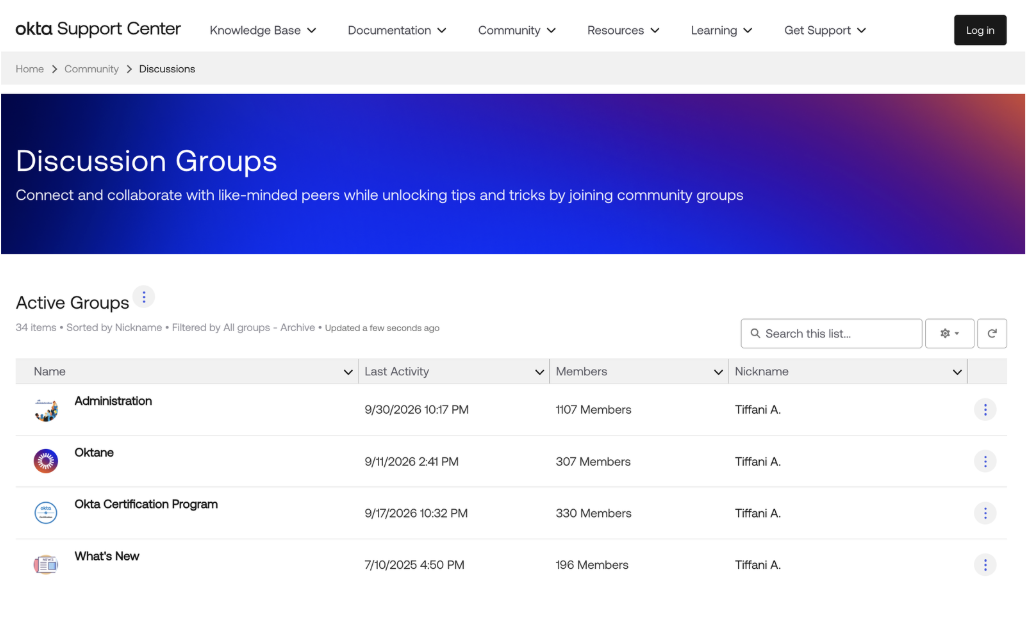
Task: Open row actions for Okta Certification Program
Action: click(x=985, y=513)
